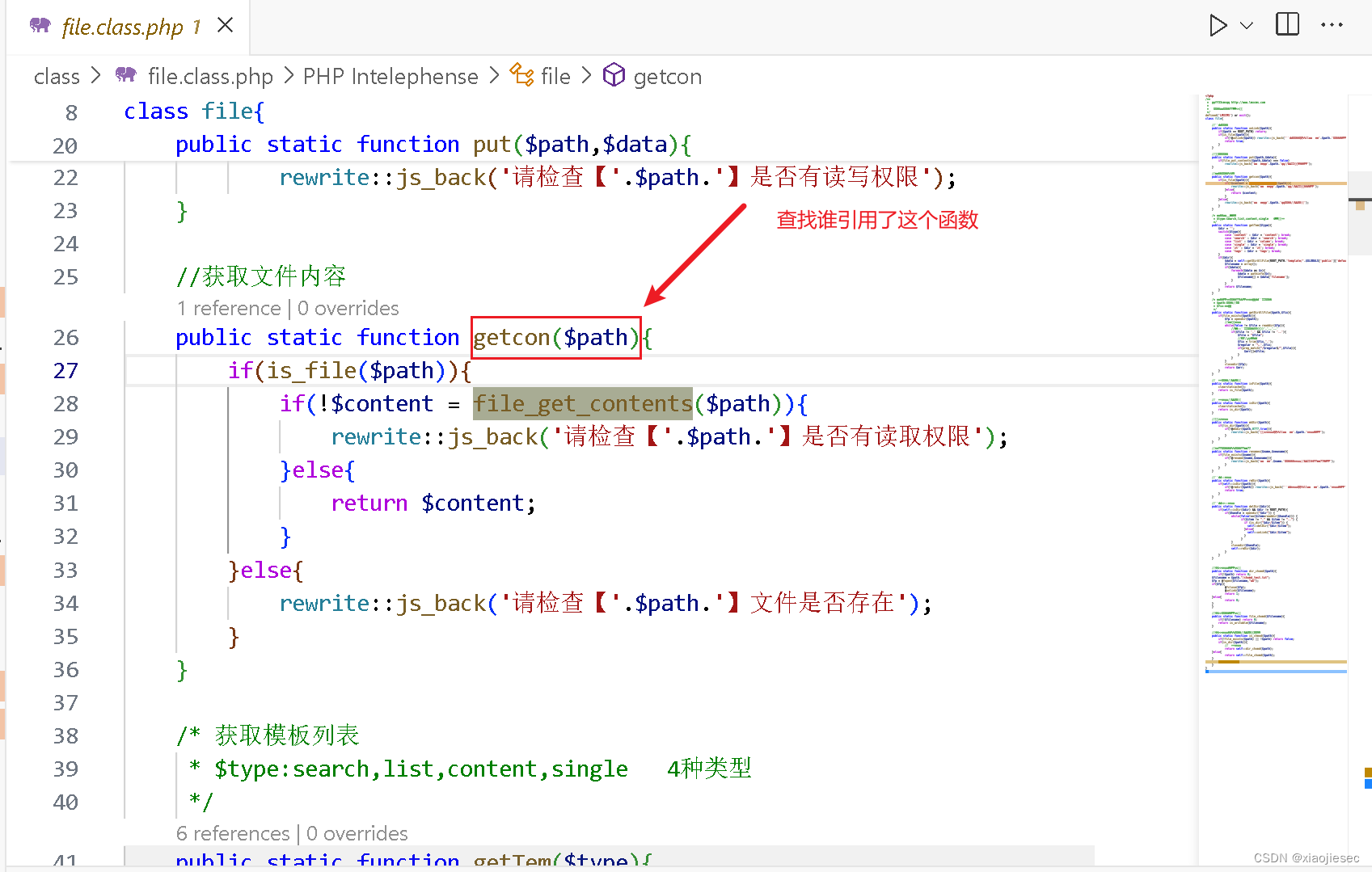
Task: Click the 1 reference CodeLens above getcon
Action: (229, 308)
